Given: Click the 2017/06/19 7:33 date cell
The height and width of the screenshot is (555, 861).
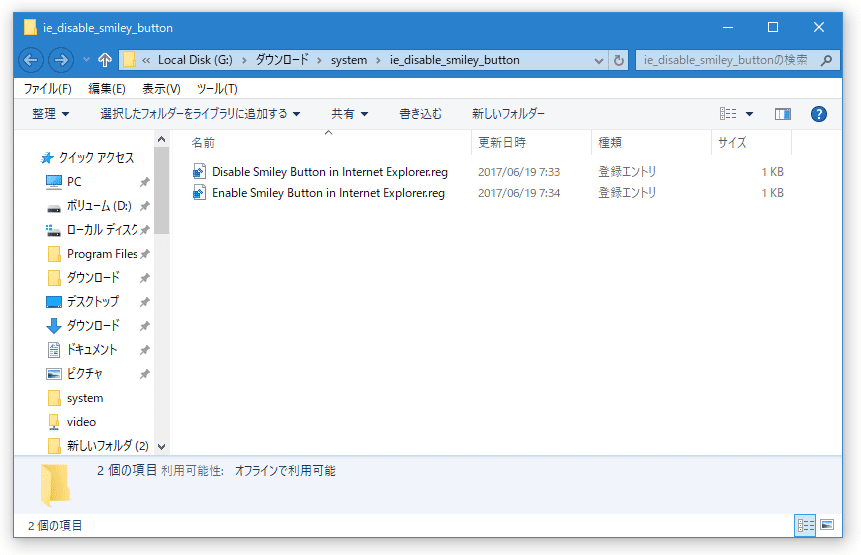Looking at the screenshot, I should tap(519, 172).
